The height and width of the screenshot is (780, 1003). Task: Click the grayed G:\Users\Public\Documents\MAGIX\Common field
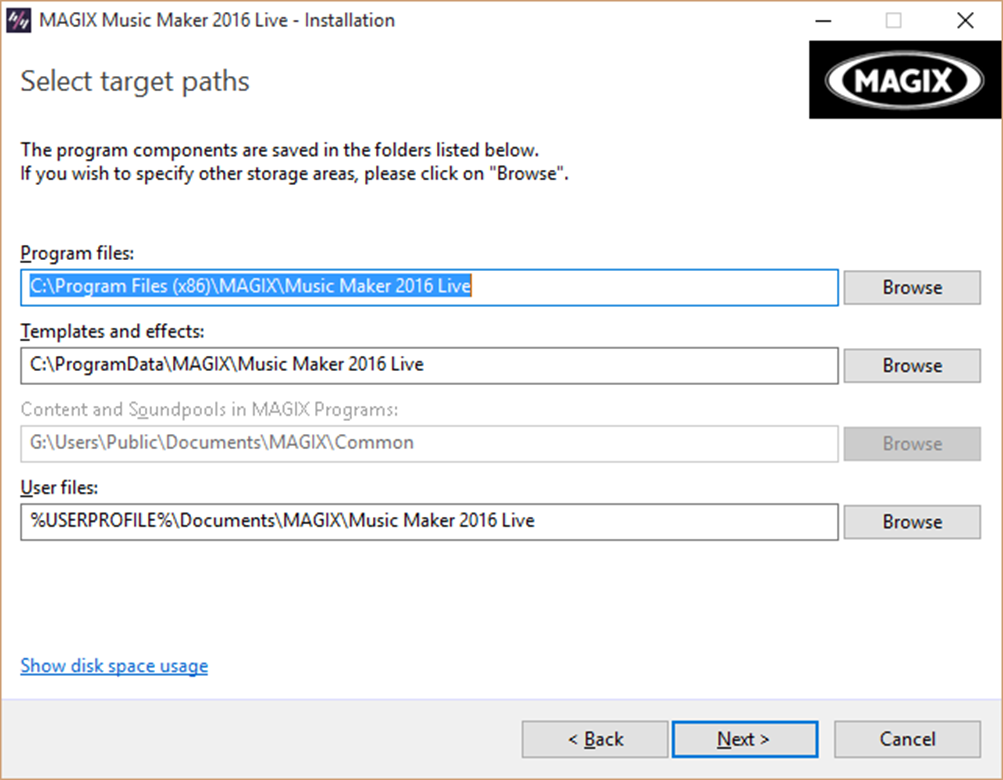point(429,443)
